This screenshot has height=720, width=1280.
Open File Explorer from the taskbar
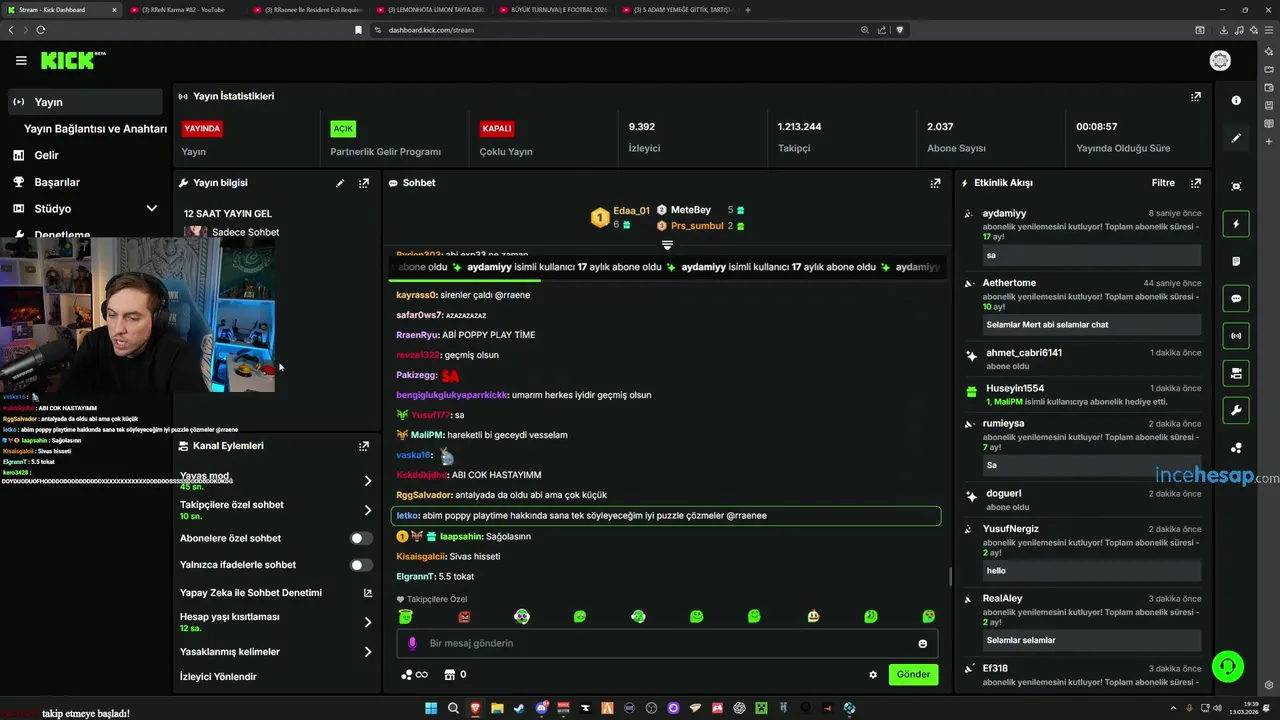497,708
